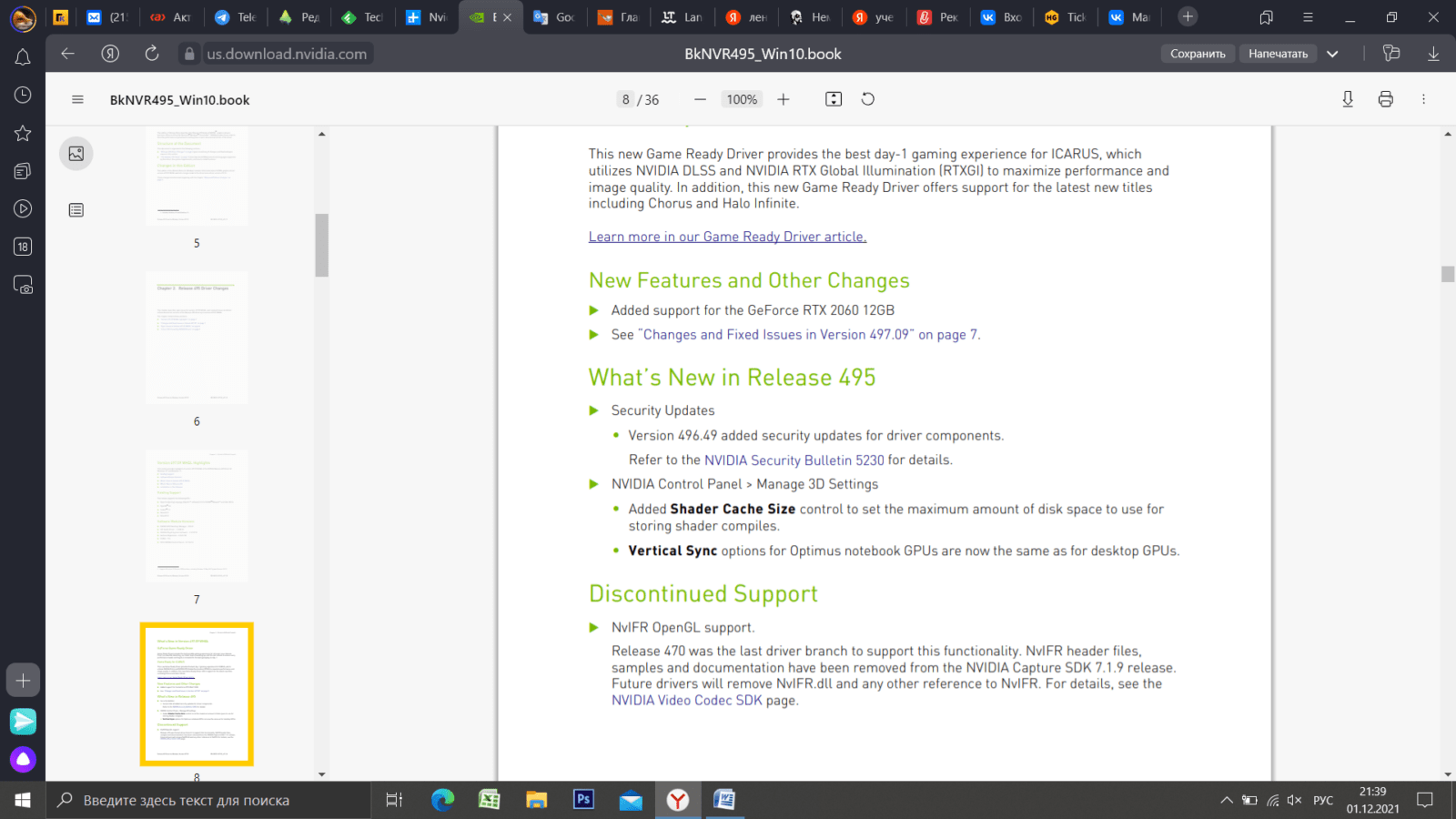This screenshot has width=1456, height=819.
Task: Click the Сохранить button
Action: point(1198,54)
